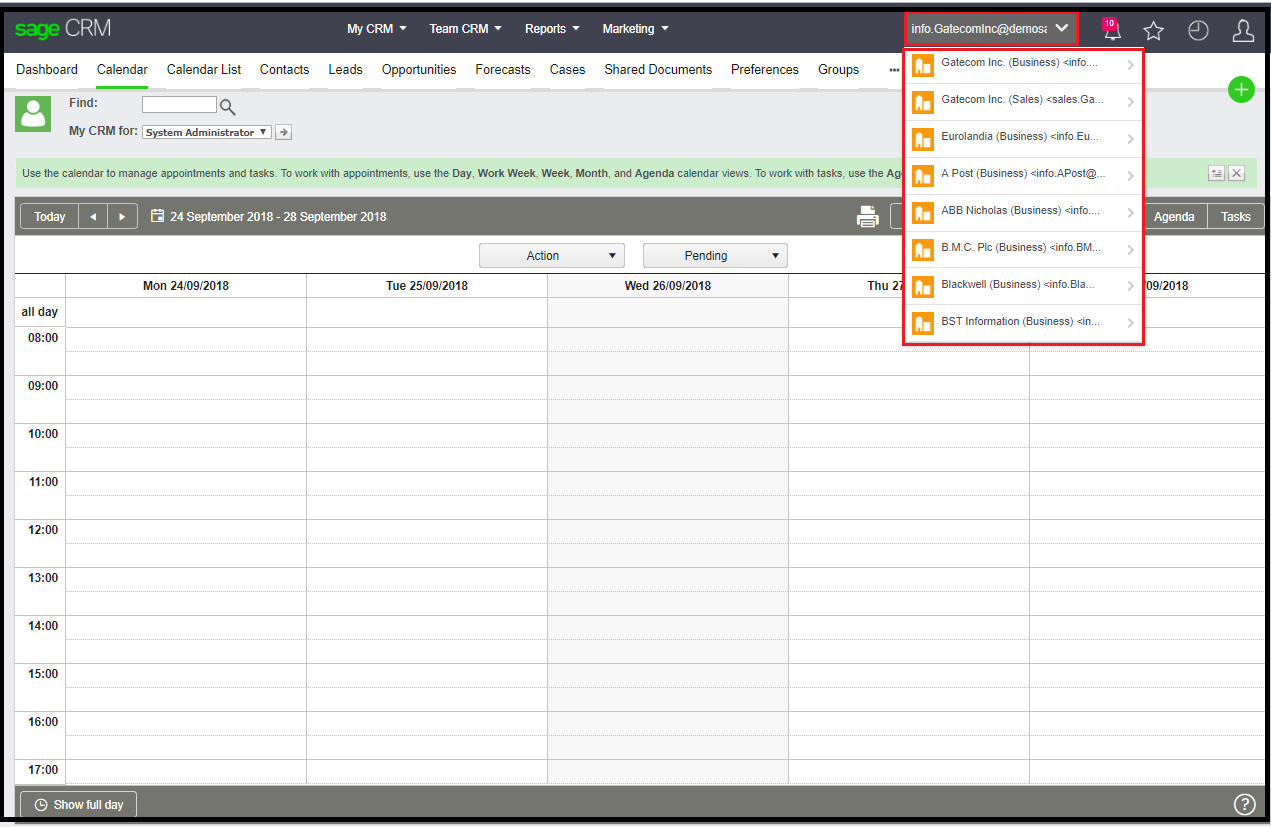1271x827 pixels.
Task: Click the Calendar tab
Action: point(122,70)
